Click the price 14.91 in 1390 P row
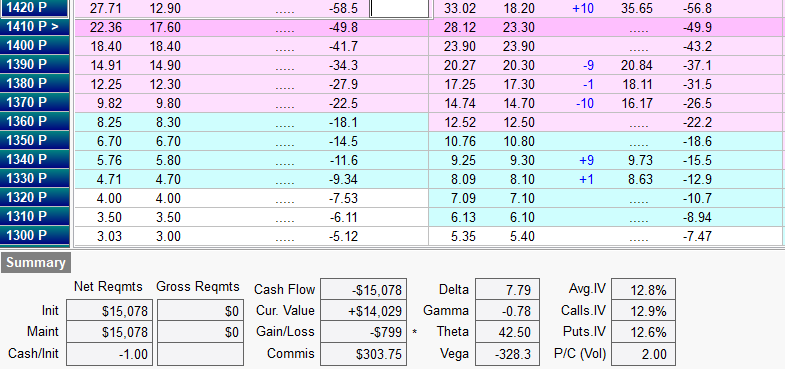The width and height of the screenshot is (785, 369). click(x=106, y=66)
